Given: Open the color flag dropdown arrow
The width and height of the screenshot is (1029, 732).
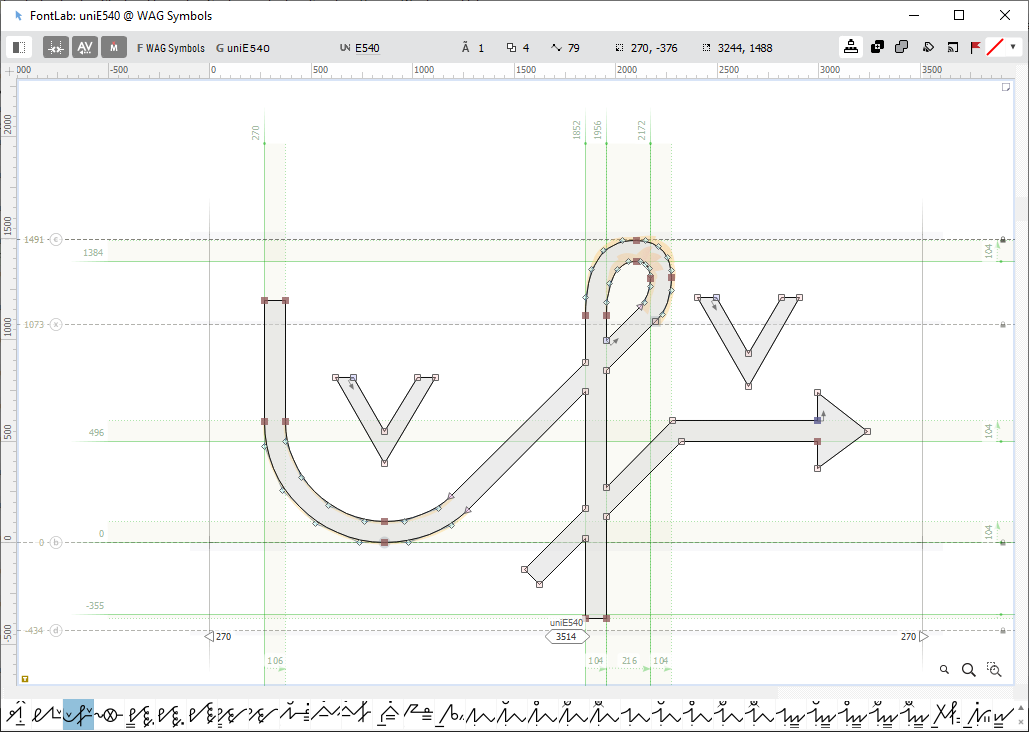Looking at the screenshot, I should [1013, 47].
